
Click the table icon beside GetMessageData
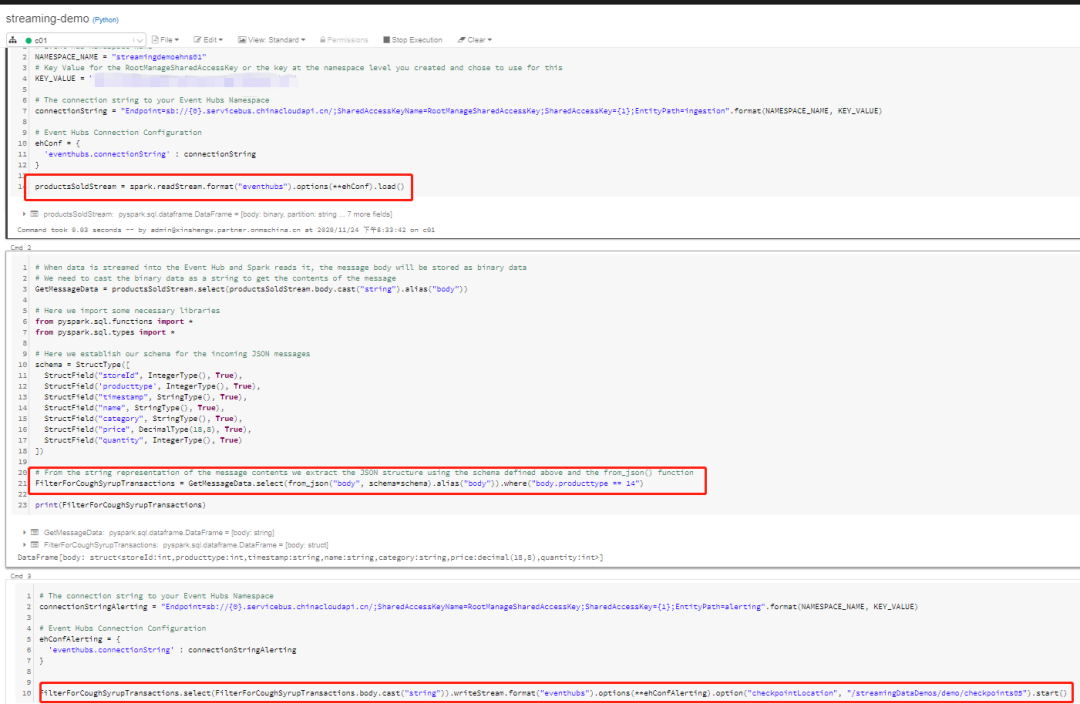point(34,532)
